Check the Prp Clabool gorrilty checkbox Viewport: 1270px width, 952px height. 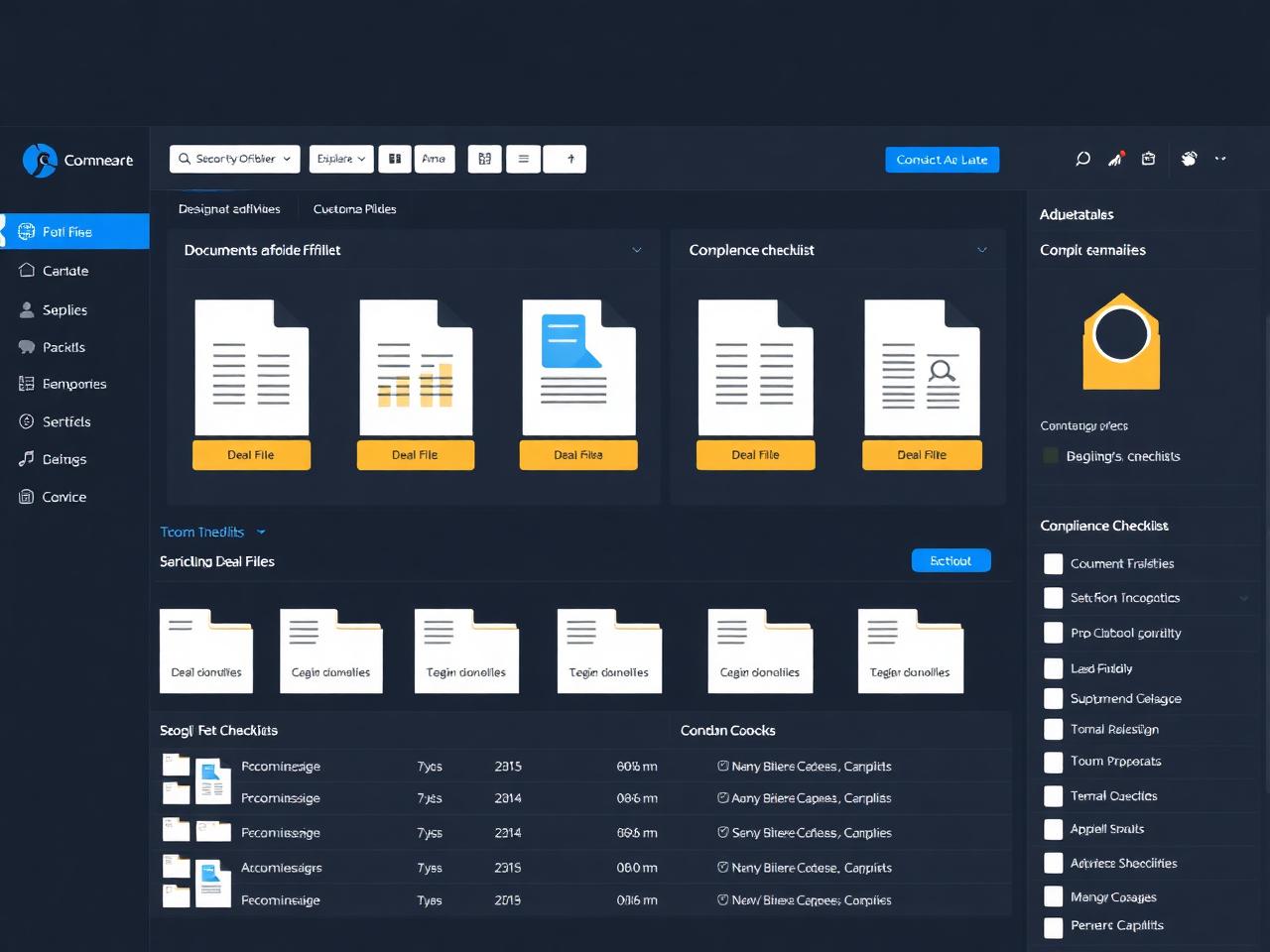(x=1054, y=633)
